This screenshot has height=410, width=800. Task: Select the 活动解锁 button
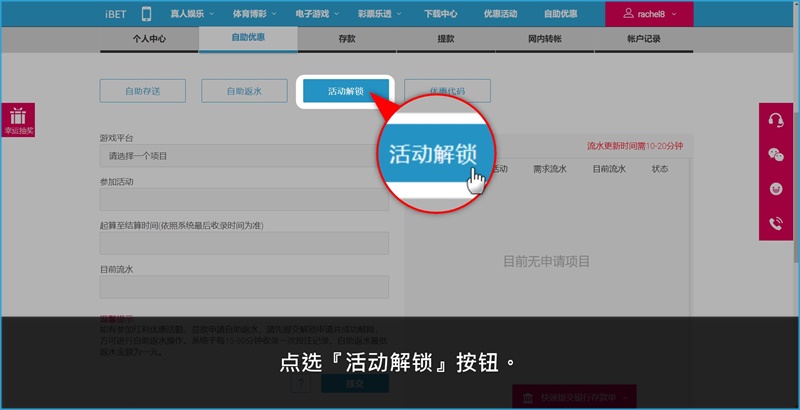[x=345, y=91]
